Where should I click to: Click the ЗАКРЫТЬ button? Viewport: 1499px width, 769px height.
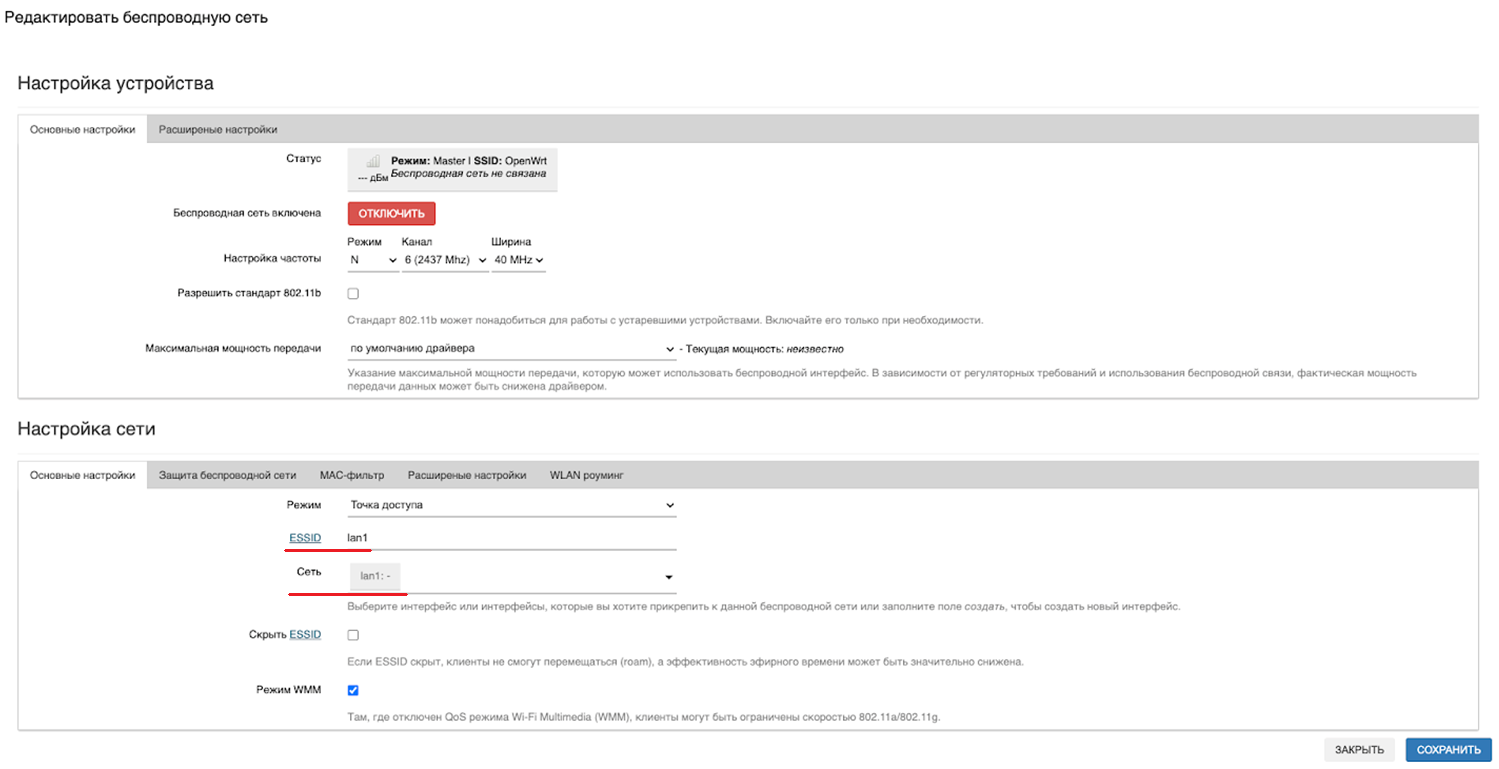tap(1359, 750)
